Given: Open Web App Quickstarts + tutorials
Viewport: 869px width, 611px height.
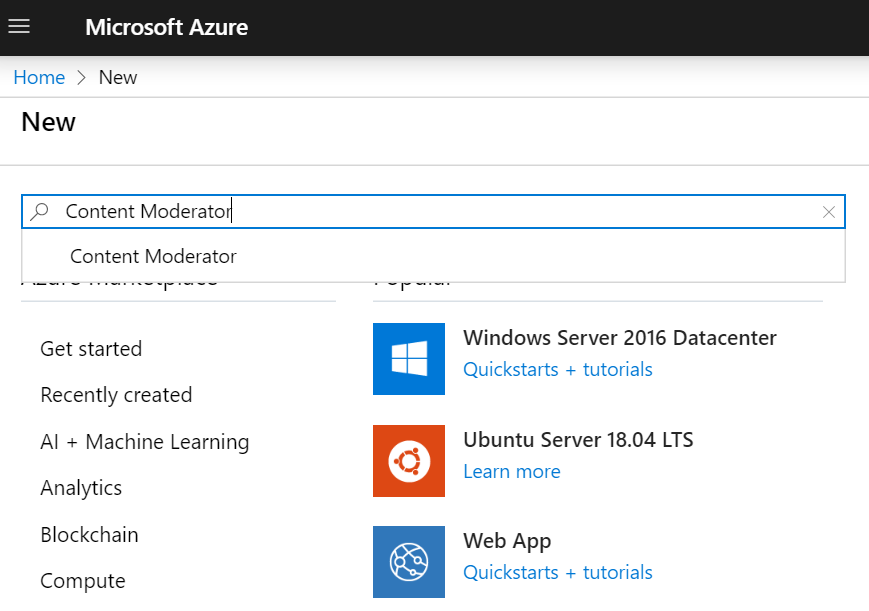Looking at the screenshot, I should tap(558, 572).
